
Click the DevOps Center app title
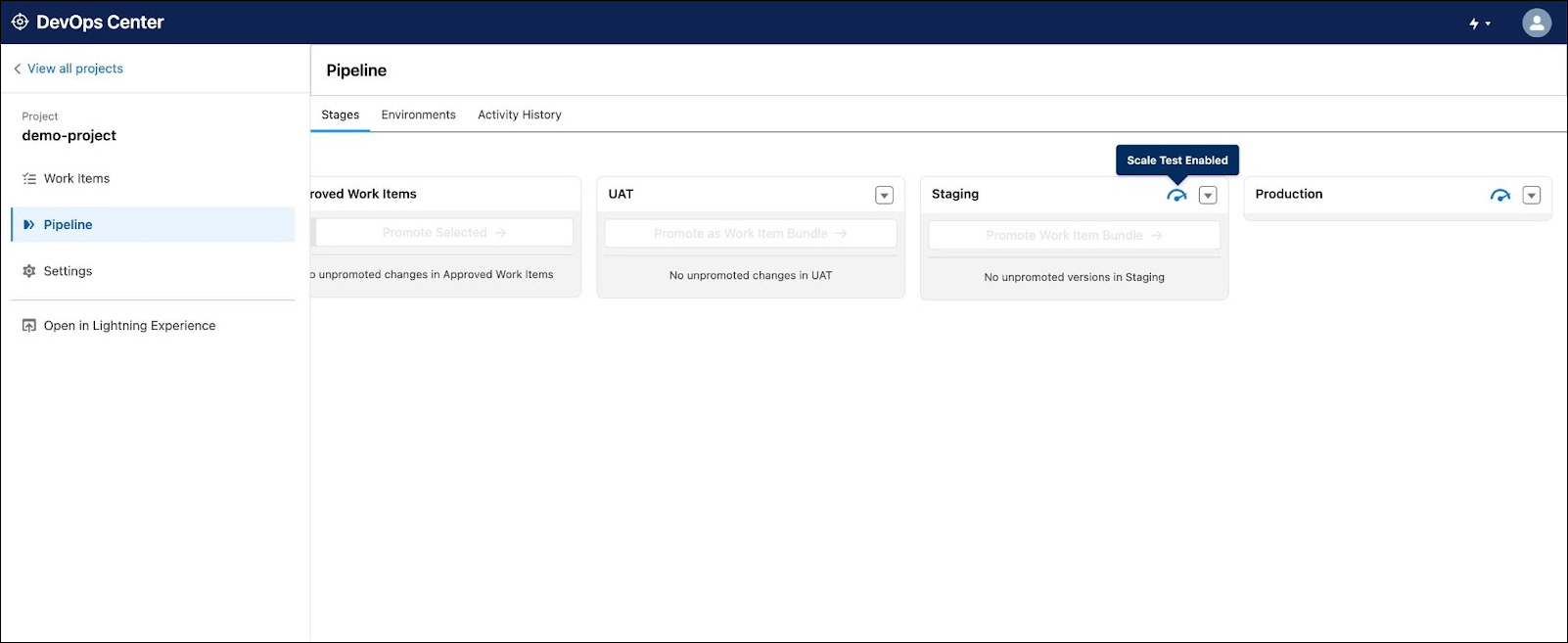[100, 22]
